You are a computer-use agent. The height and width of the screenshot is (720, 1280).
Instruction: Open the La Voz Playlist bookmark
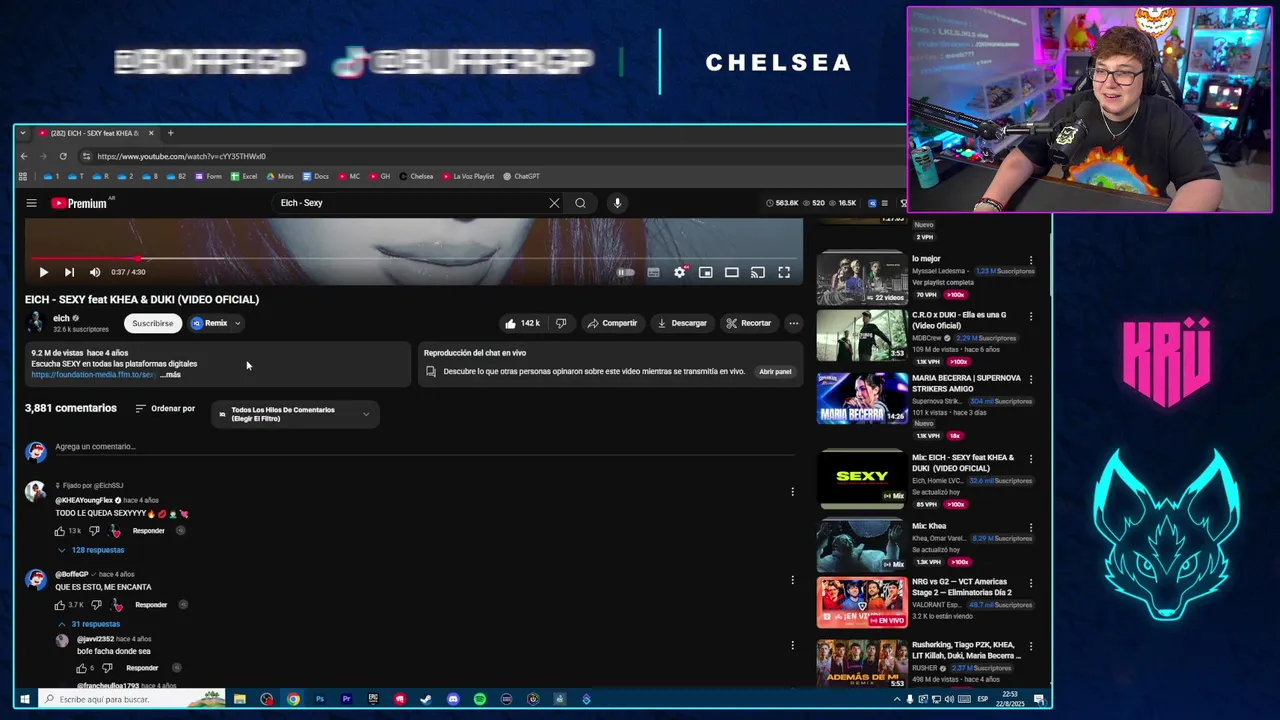[468, 176]
